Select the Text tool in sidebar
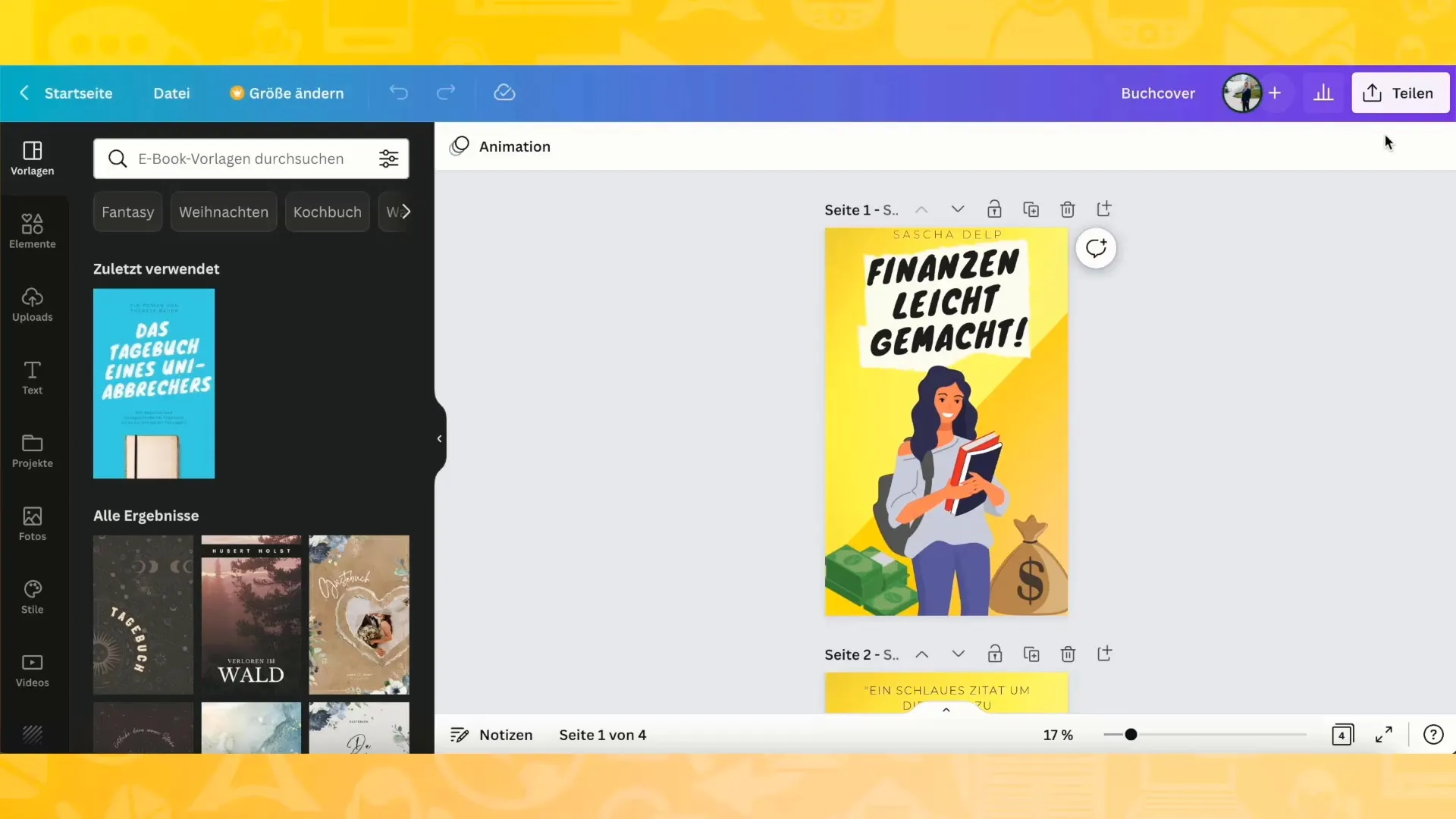Viewport: 1456px width, 819px height. pyautogui.click(x=32, y=378)
